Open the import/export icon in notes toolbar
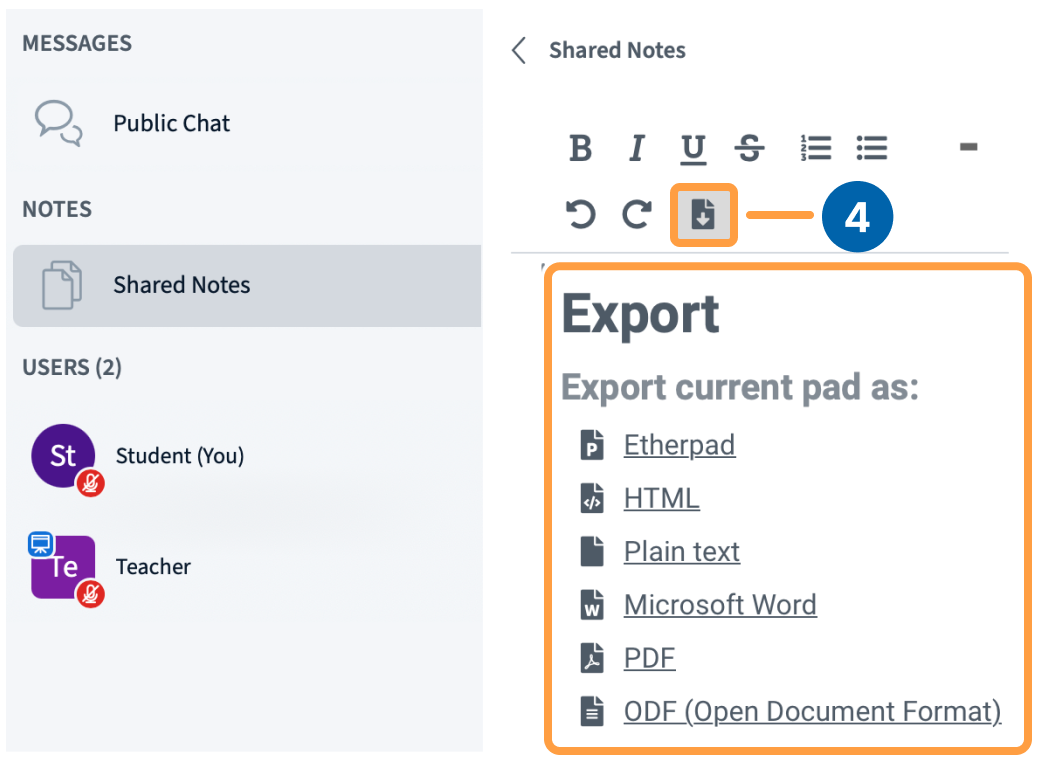Image resolution: width=1040 pixels, height=764 pixels. [x=703, y=215]
